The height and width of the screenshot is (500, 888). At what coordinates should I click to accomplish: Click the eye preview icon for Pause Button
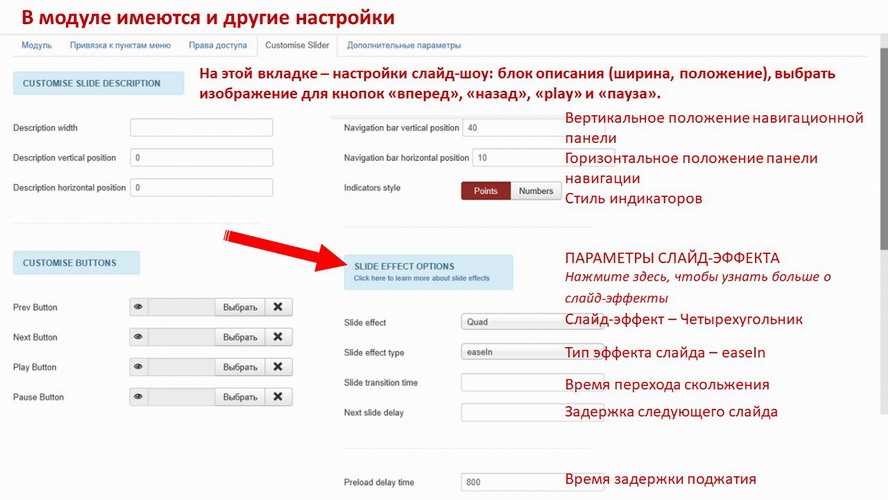[139, 397]
